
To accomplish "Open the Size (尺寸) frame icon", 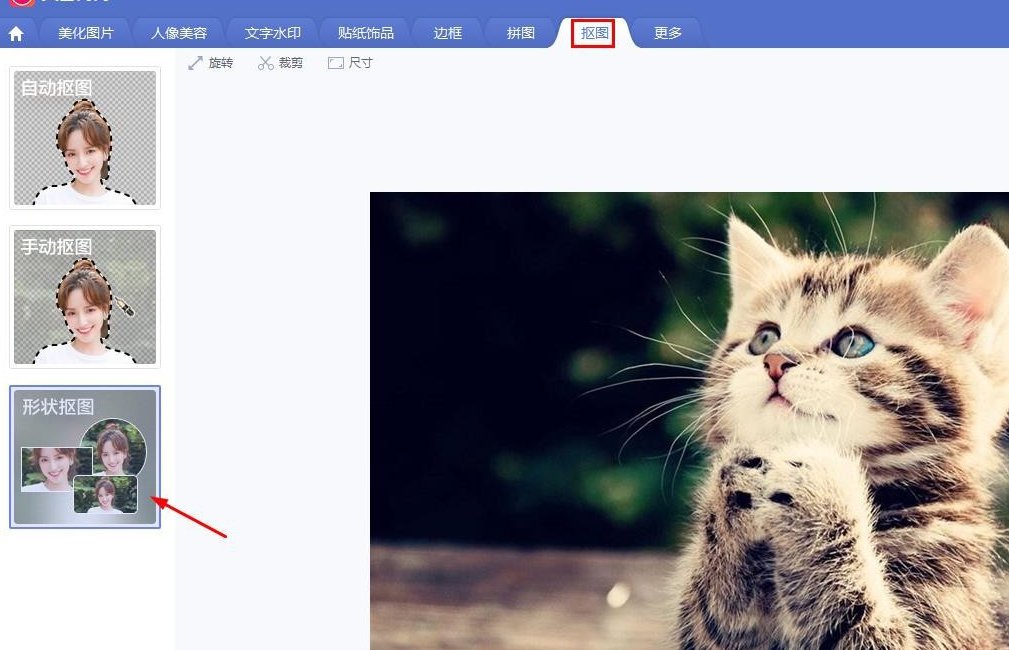I will (x=335, y=62).
